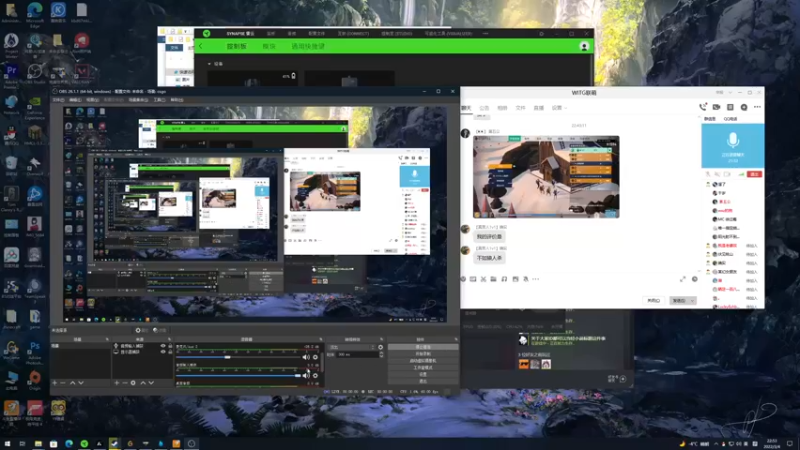
Task: Click music share icon in QQ toolbar
Action: coord(504,279)
